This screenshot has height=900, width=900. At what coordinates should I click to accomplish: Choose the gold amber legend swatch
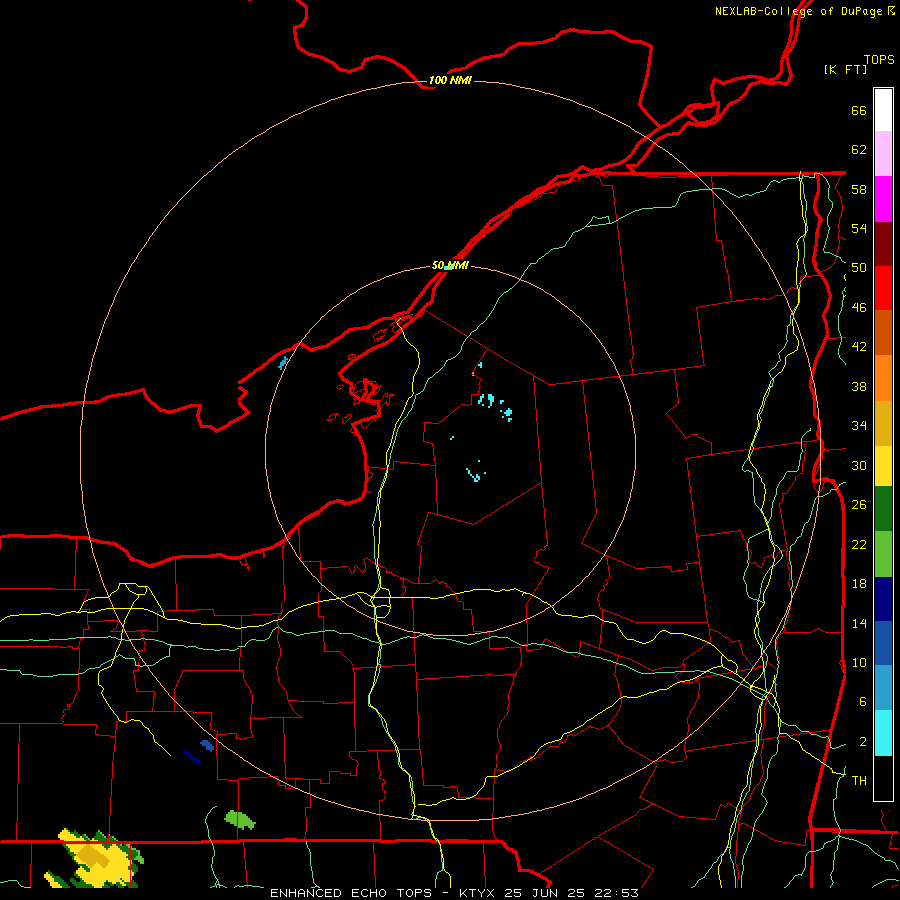883,423
